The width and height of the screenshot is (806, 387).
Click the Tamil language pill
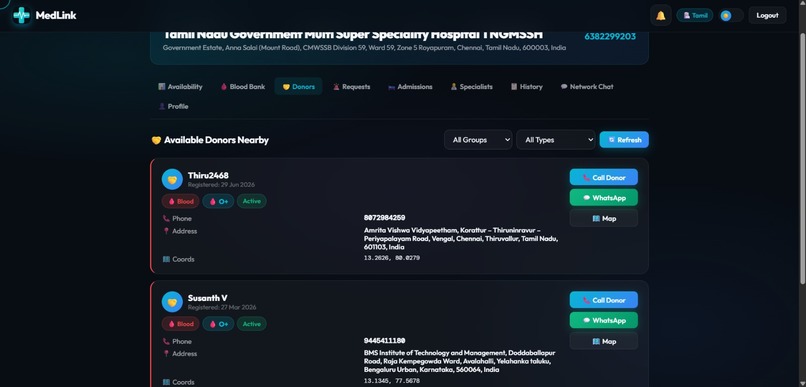click(694, 15)
